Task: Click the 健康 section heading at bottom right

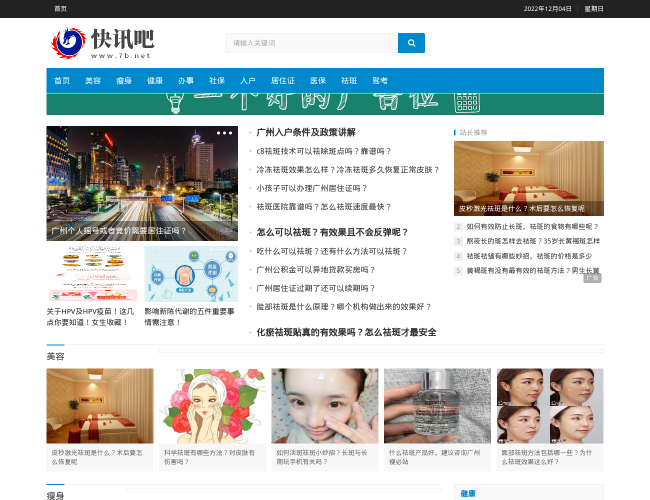Action: pyautogui.click(x=468, y=493)
